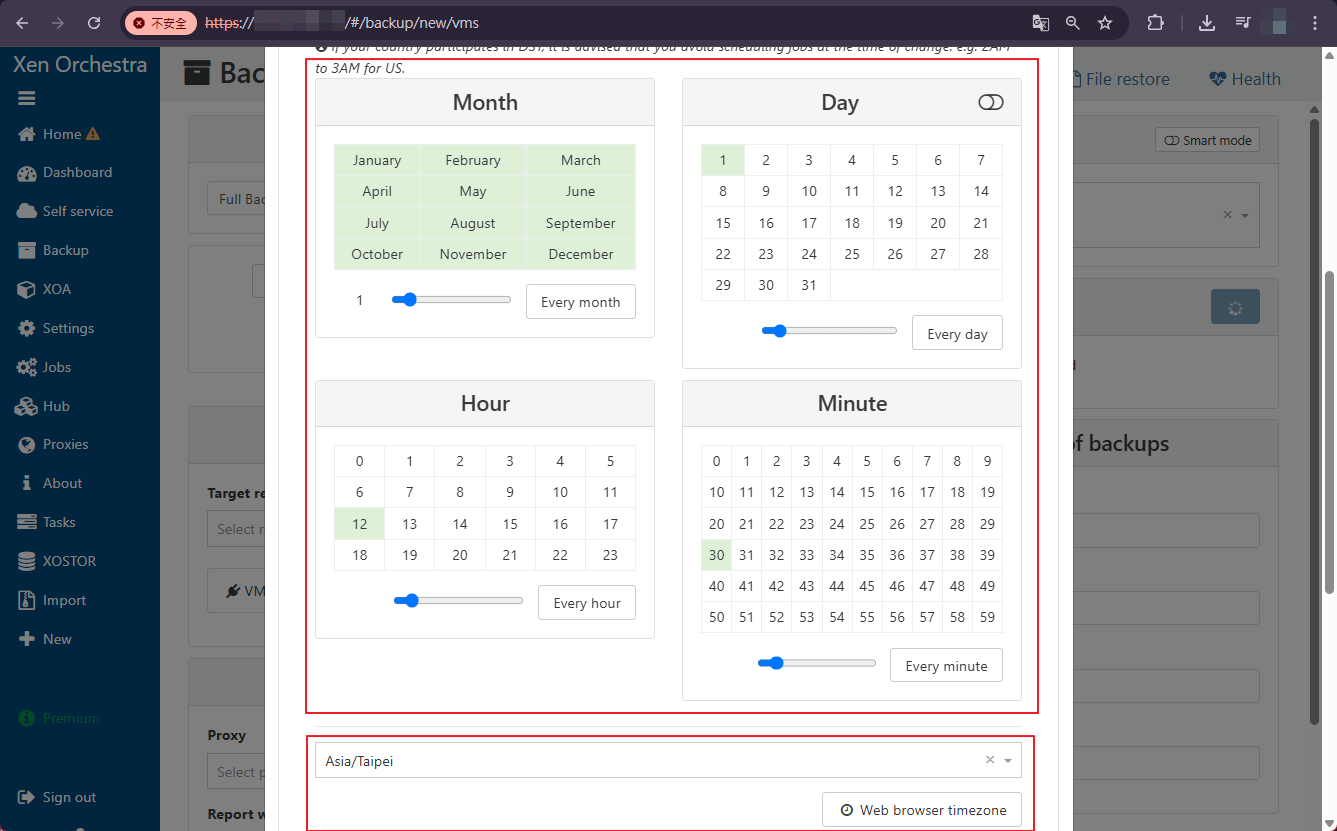Bookmark page with star icon
The width and height of the screenshot is (1337, 831).
(1105, 22)
